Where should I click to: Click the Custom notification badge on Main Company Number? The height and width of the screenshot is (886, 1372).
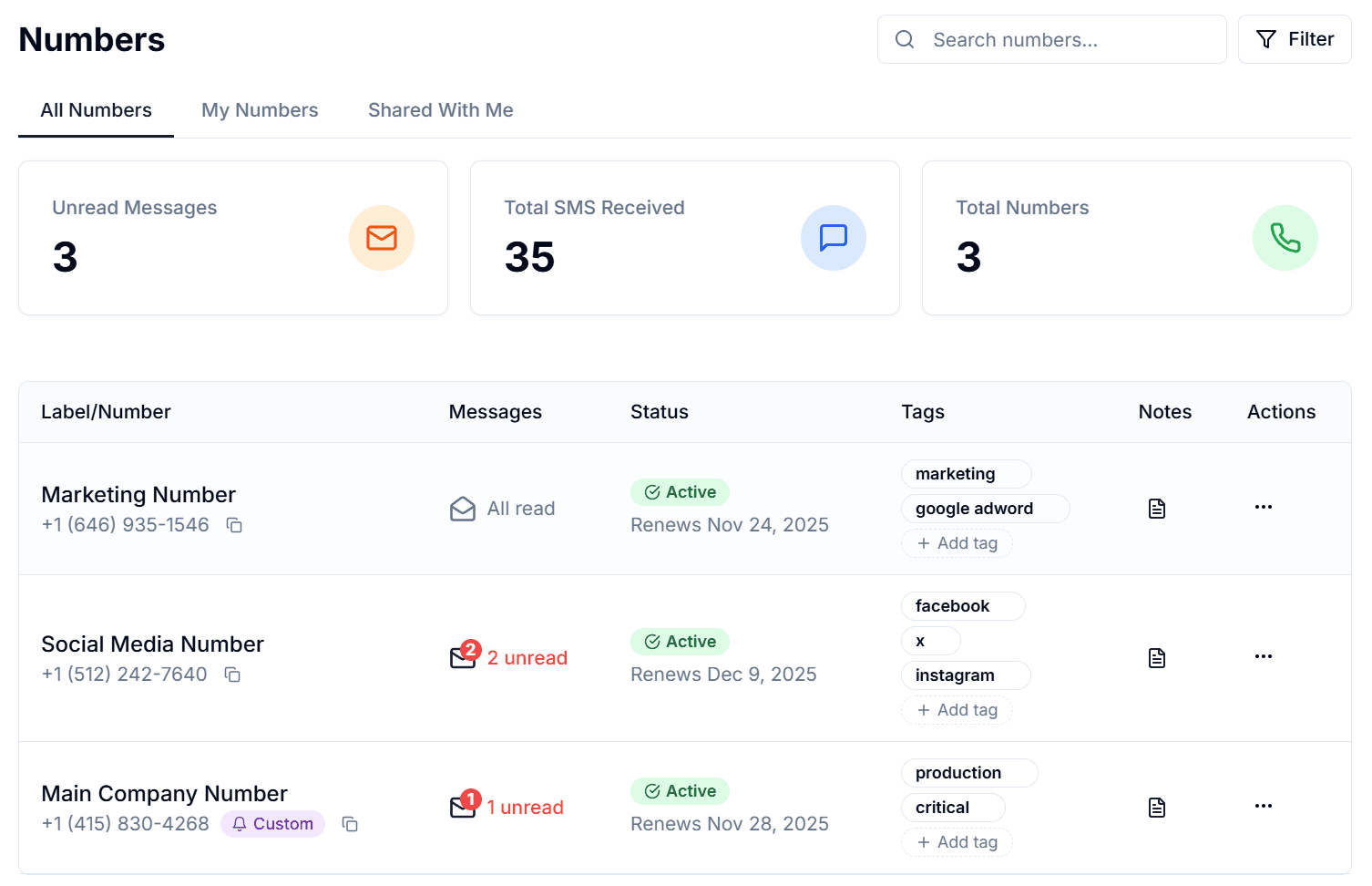272,823
